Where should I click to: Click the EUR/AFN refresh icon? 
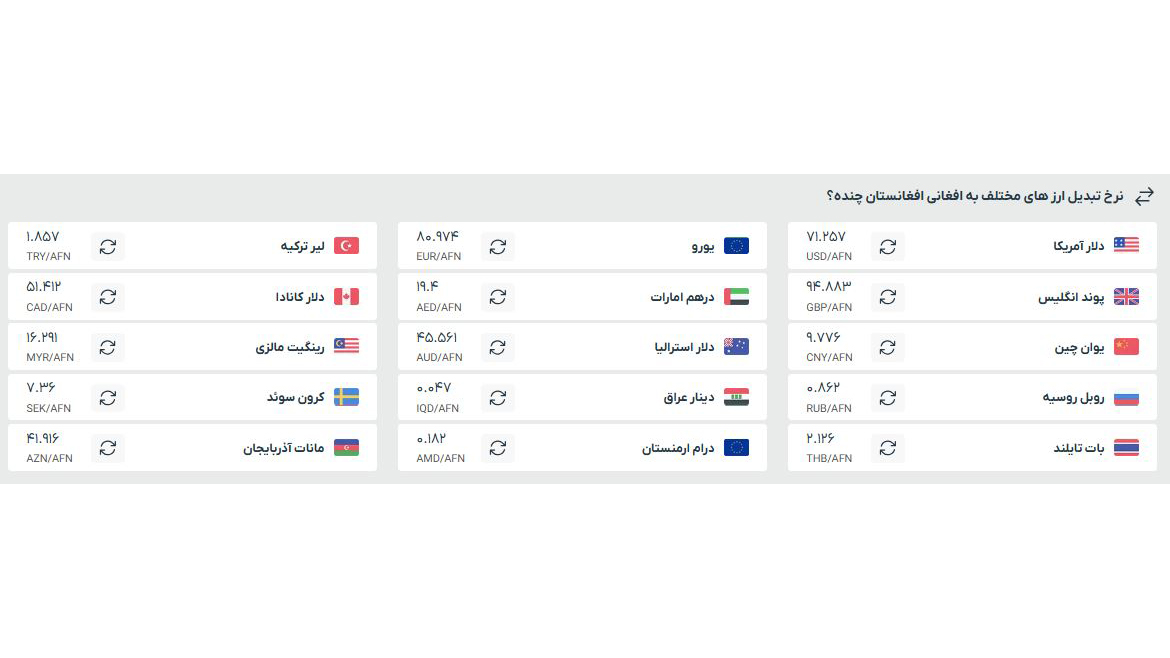498,247
